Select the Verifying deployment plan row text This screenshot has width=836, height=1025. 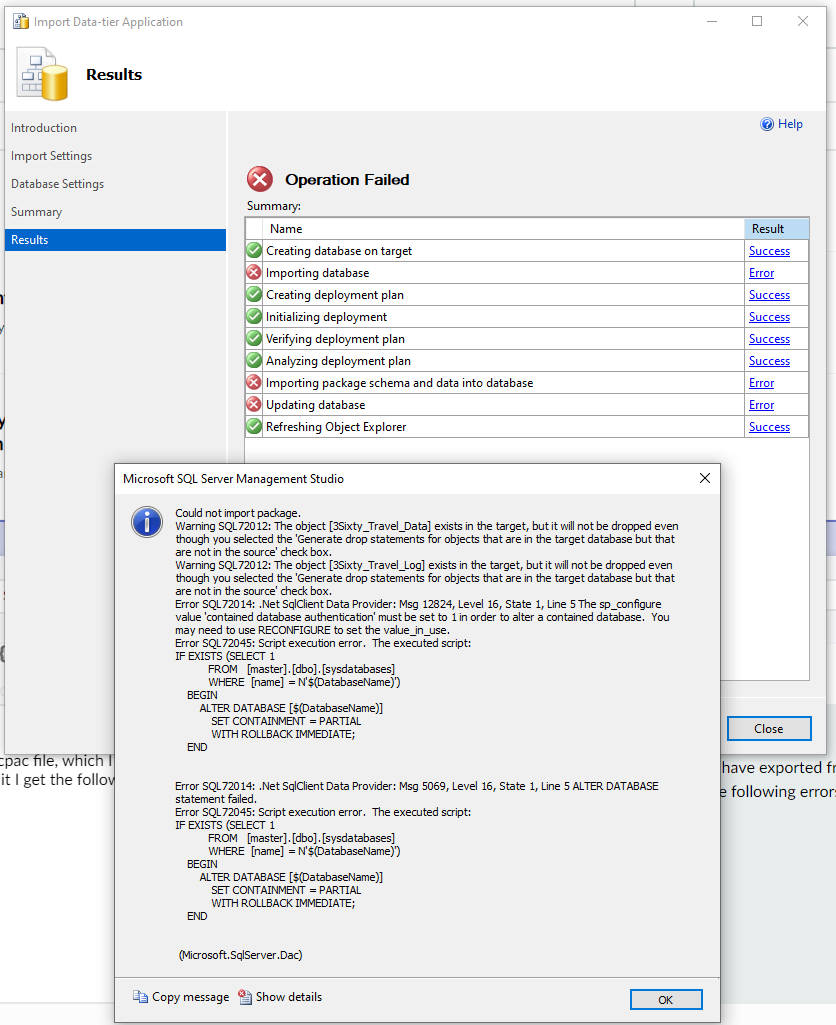tap(335, 339)
